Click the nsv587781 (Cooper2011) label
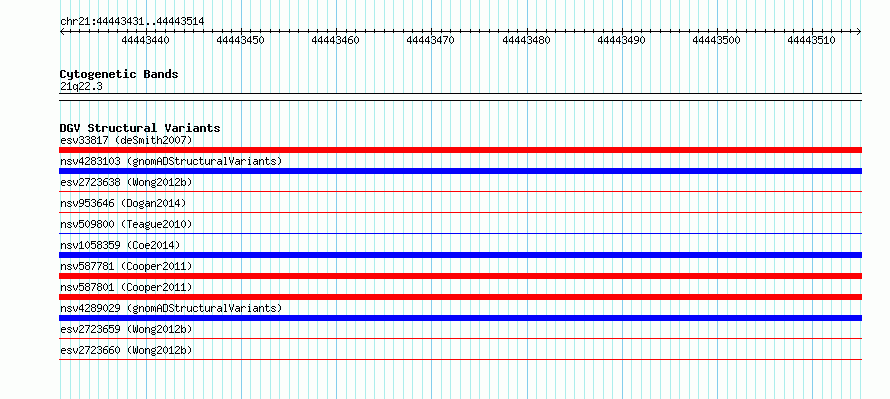The height and width of the screenshot is (399, 890). pos(126,266)
